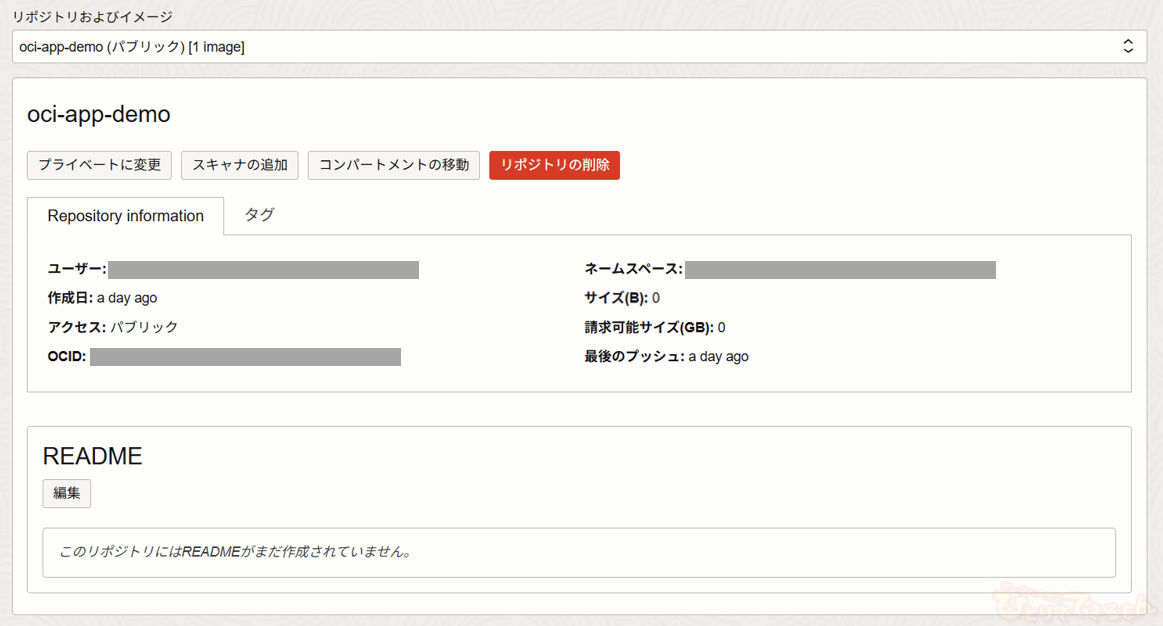Click the 最後のプッシュ timestamp value
The width and height of the screenshot is (1163, 626).
718,357
